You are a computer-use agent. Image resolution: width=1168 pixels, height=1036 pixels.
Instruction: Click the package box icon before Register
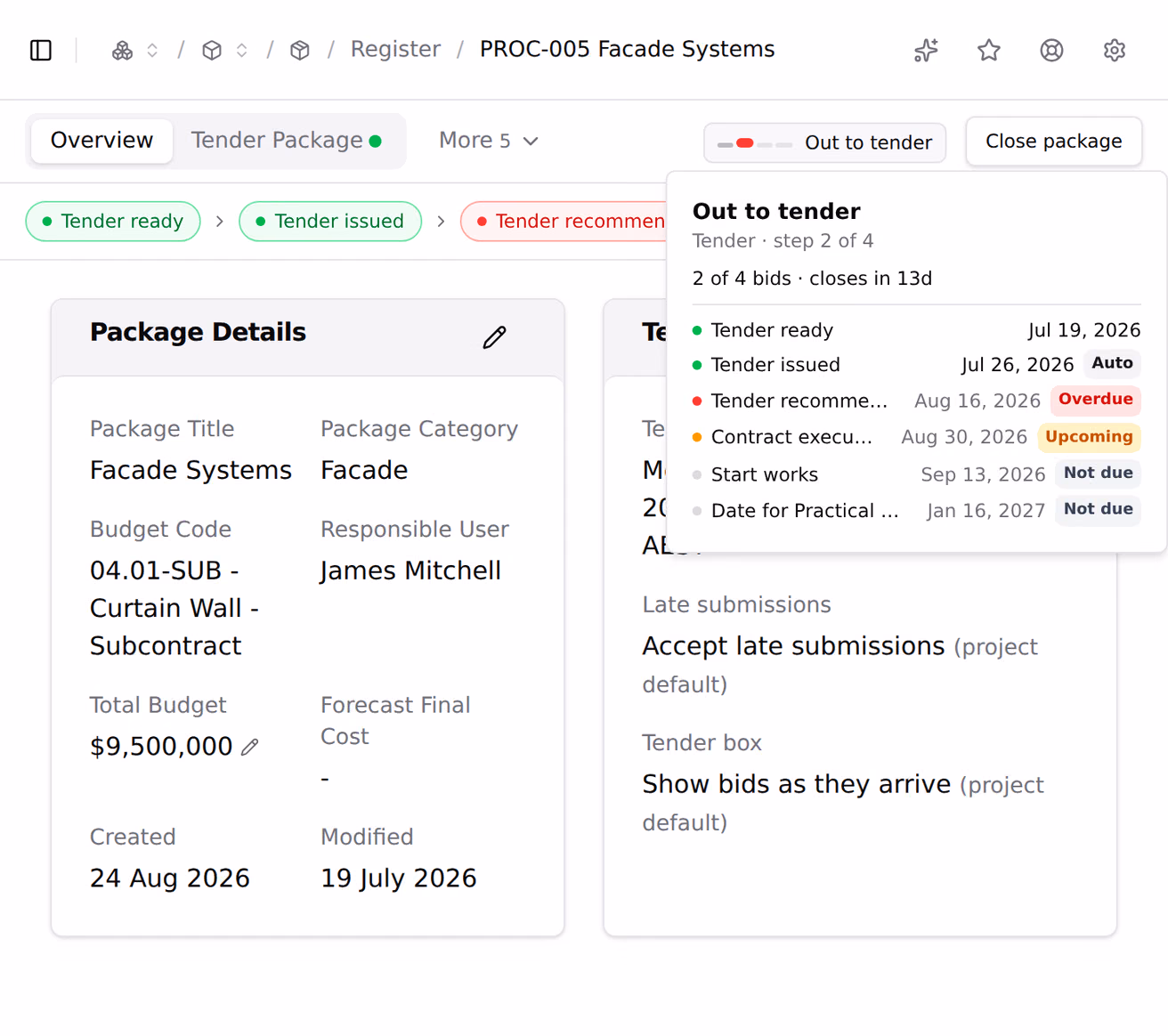coord(300,51)
